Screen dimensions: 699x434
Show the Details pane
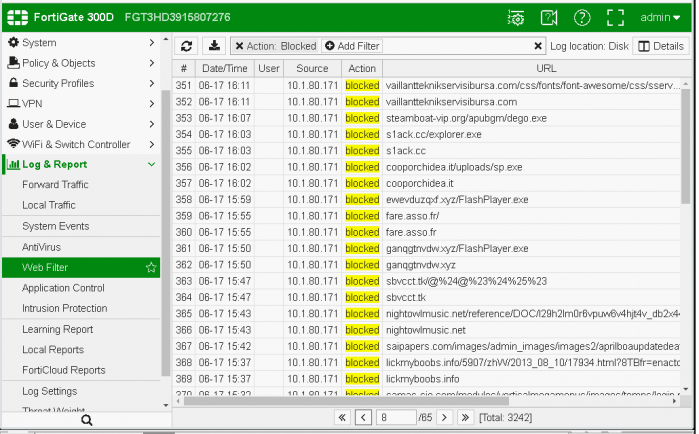point(661,46)
